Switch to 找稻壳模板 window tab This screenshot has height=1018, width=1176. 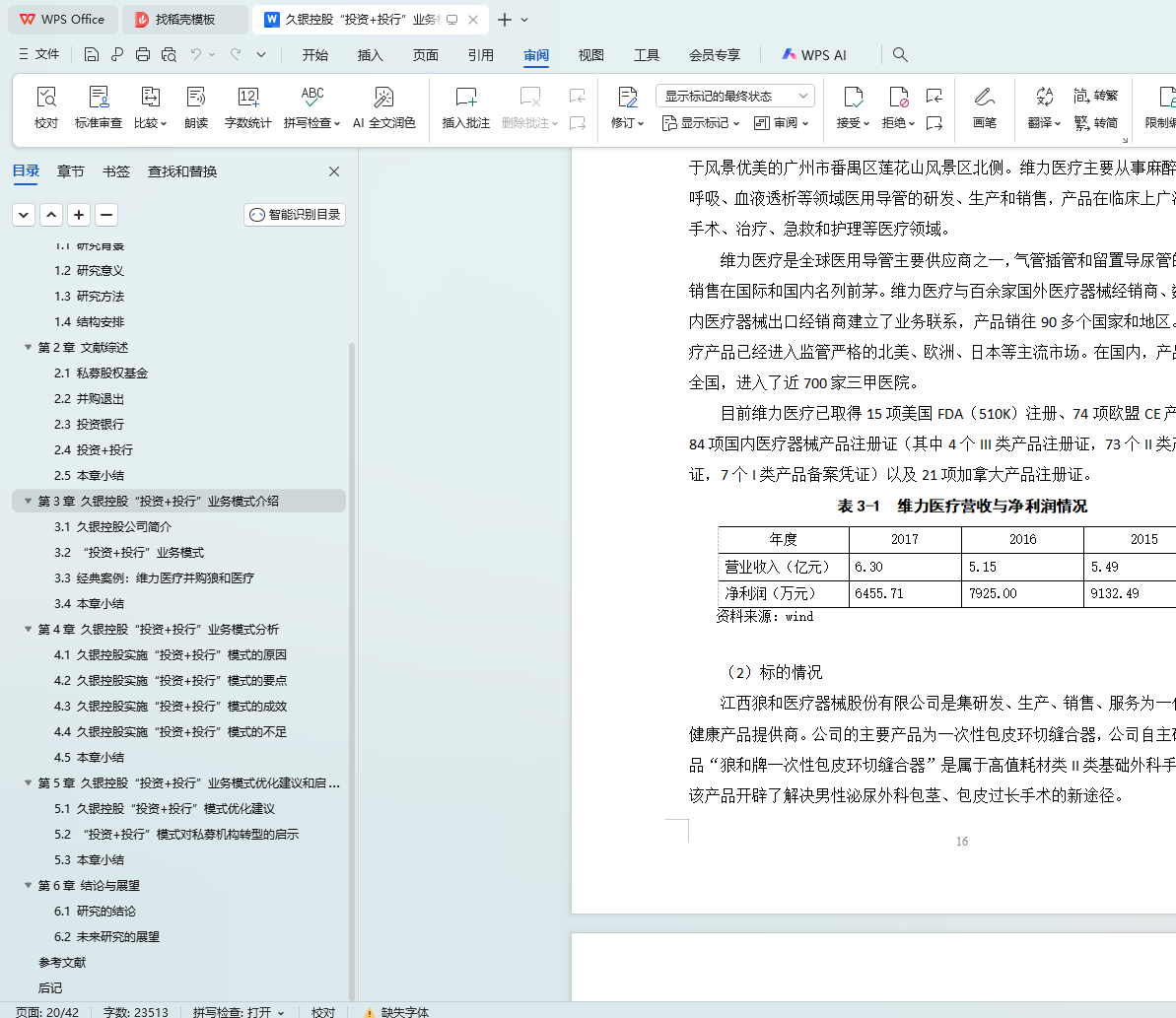point(184,20)
